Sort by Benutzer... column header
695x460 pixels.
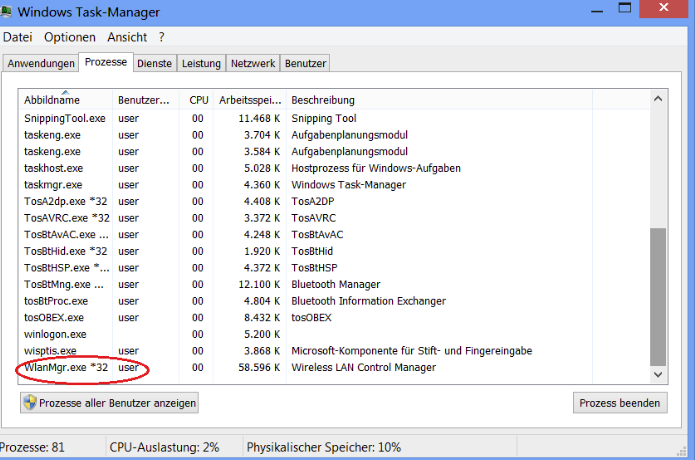[x=145, y=100]
